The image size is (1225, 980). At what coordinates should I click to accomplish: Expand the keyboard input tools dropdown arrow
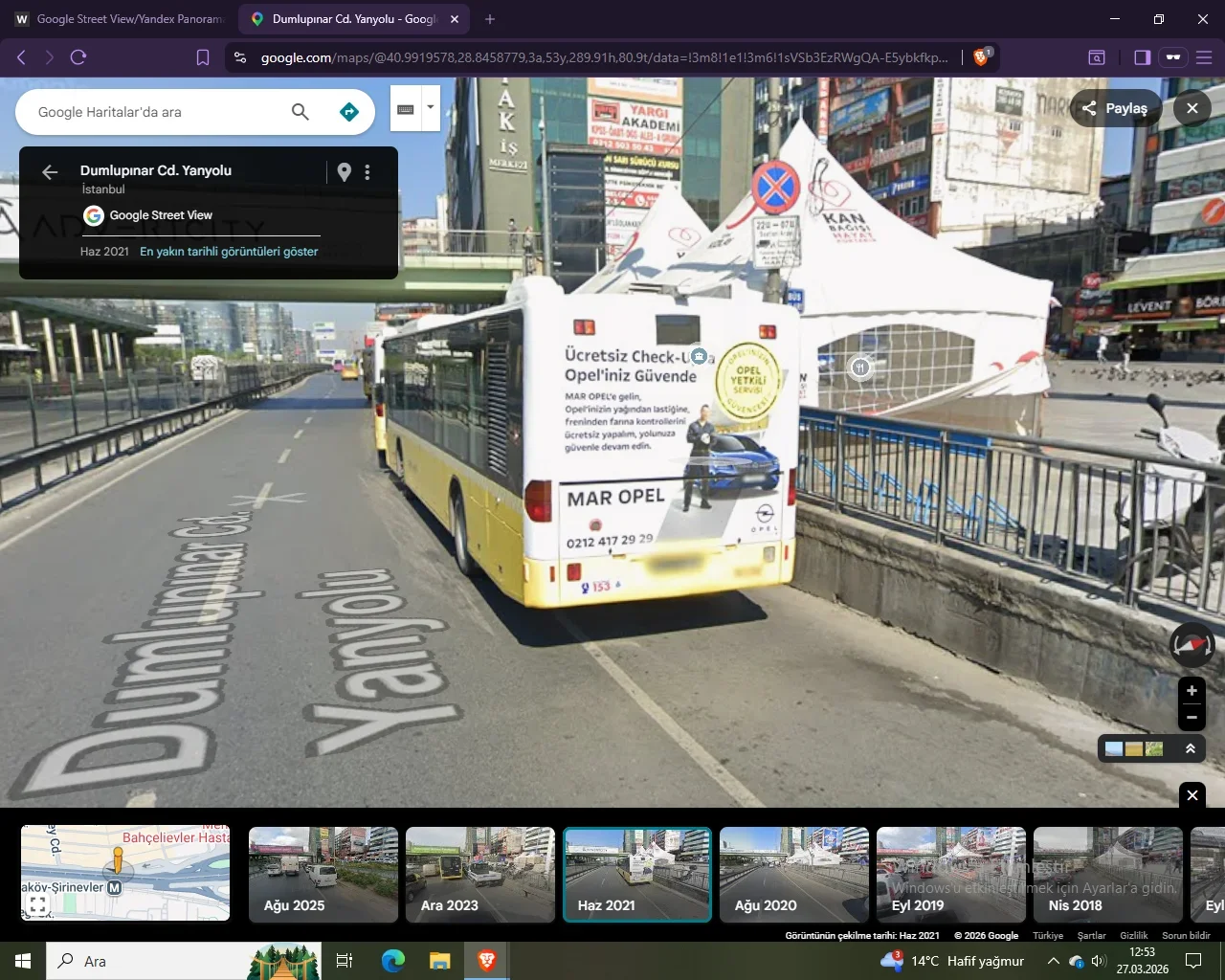pyautogui.click(x=431, y=107)
